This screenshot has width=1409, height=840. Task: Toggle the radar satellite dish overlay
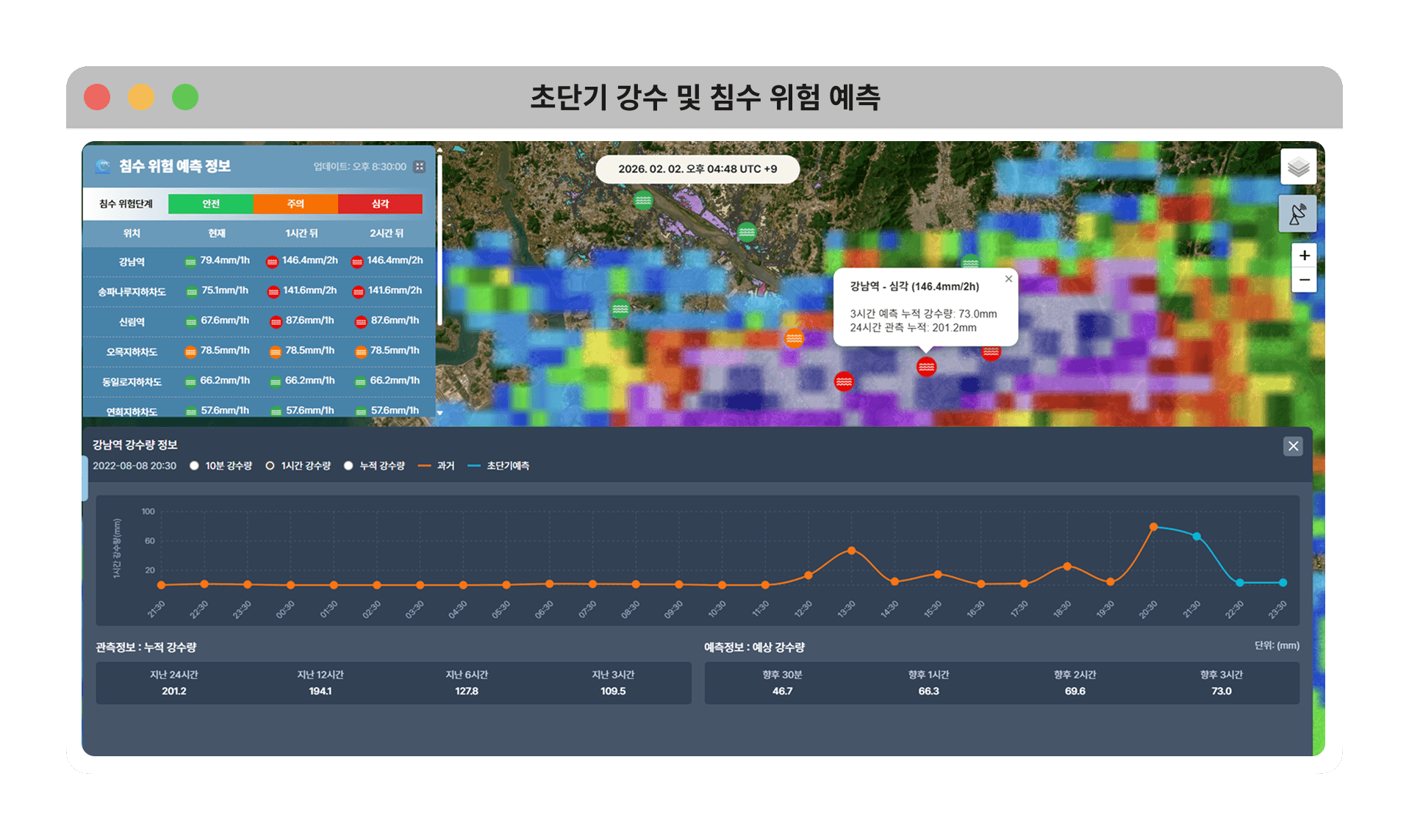pos(1298,214)
